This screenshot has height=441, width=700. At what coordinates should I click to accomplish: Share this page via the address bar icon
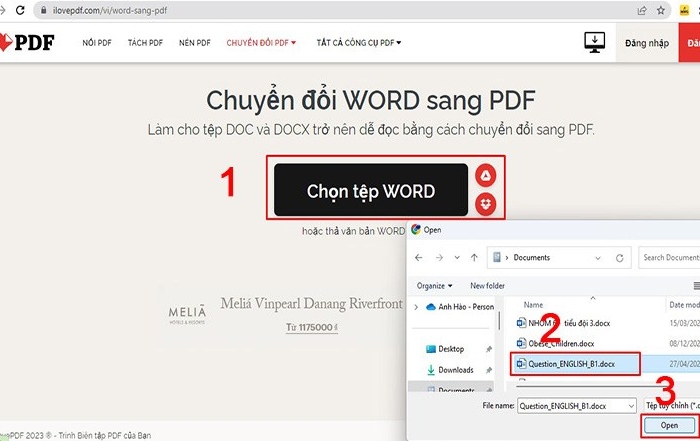642,10
